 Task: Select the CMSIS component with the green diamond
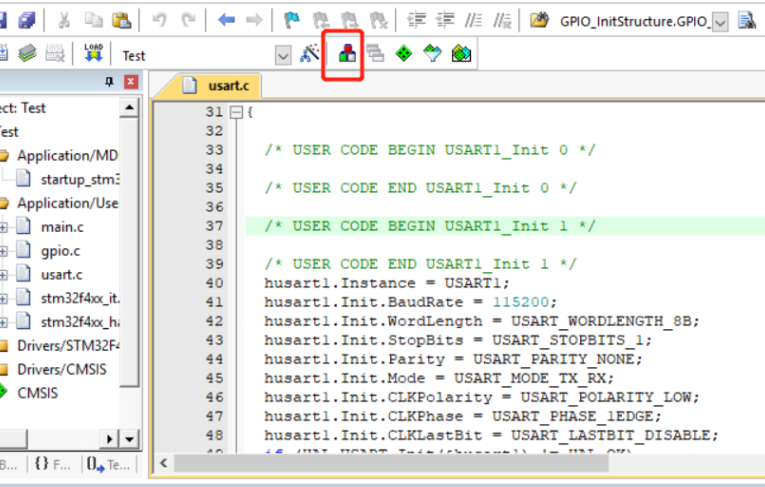coord(37,393)
